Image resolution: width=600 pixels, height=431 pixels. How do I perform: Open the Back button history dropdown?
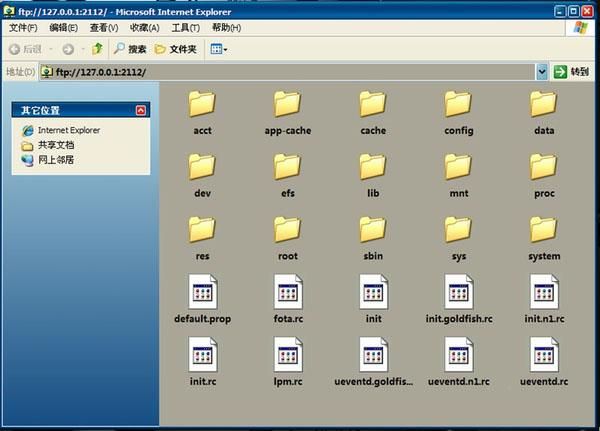[50, 48]
